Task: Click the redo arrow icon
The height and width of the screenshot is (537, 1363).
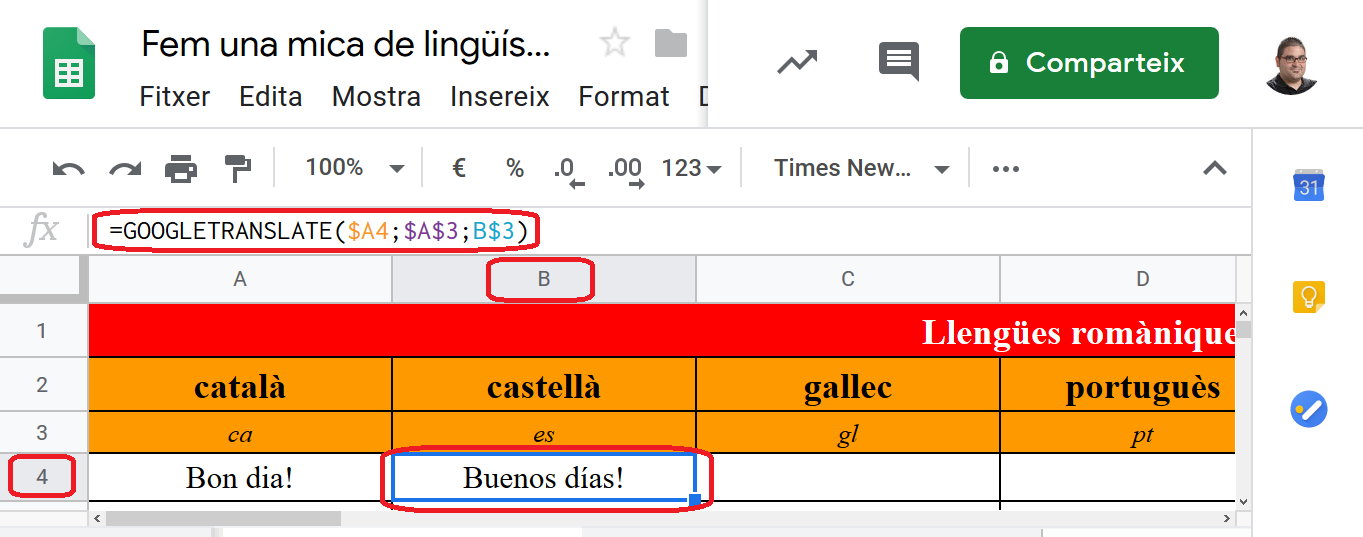Action: click(x=125, y=168)
